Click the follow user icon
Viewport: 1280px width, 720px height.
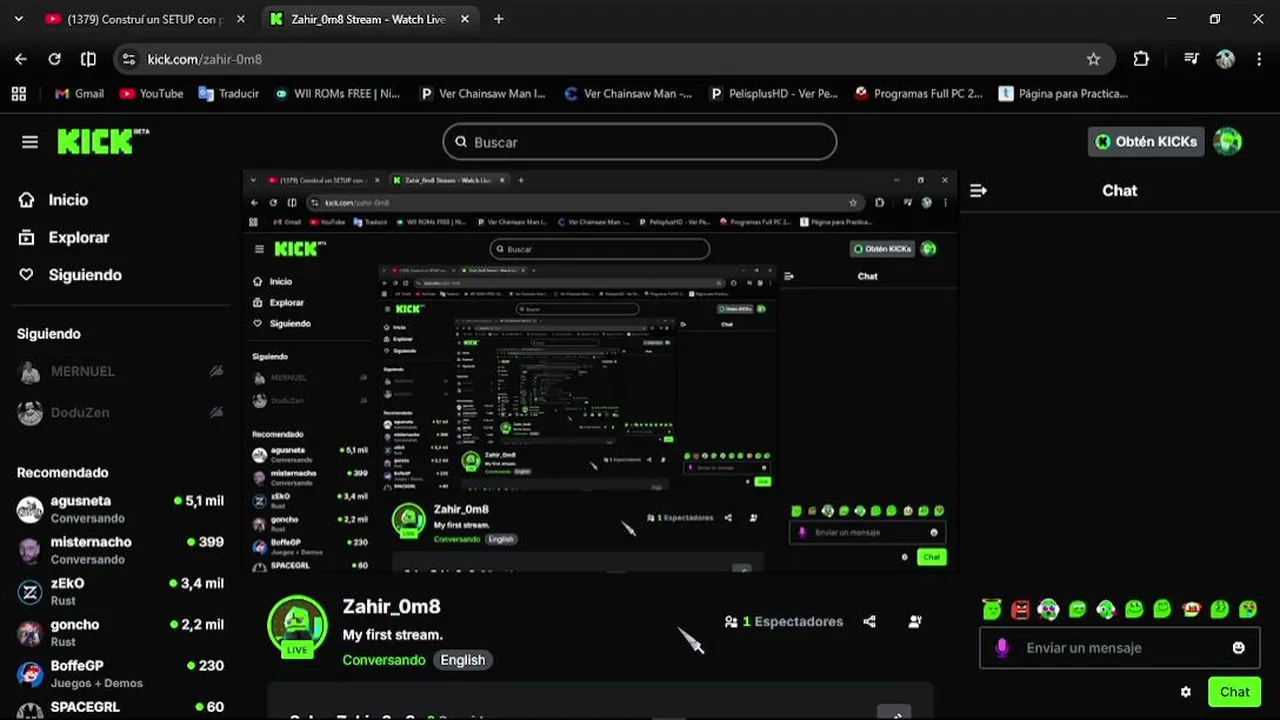coord(914,621)
